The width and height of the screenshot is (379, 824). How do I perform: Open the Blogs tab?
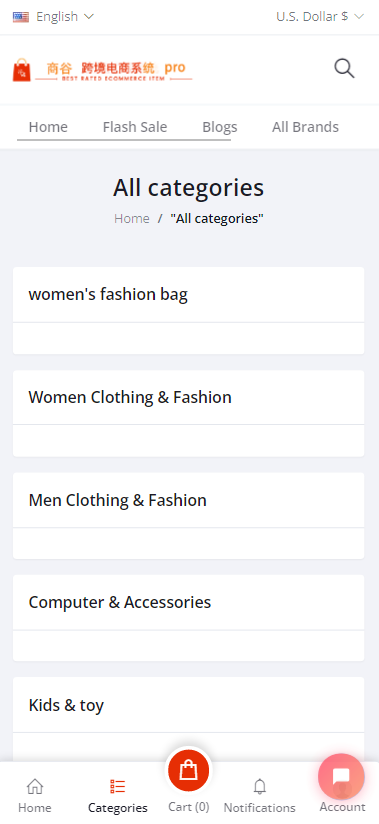(x=220, y=127)
